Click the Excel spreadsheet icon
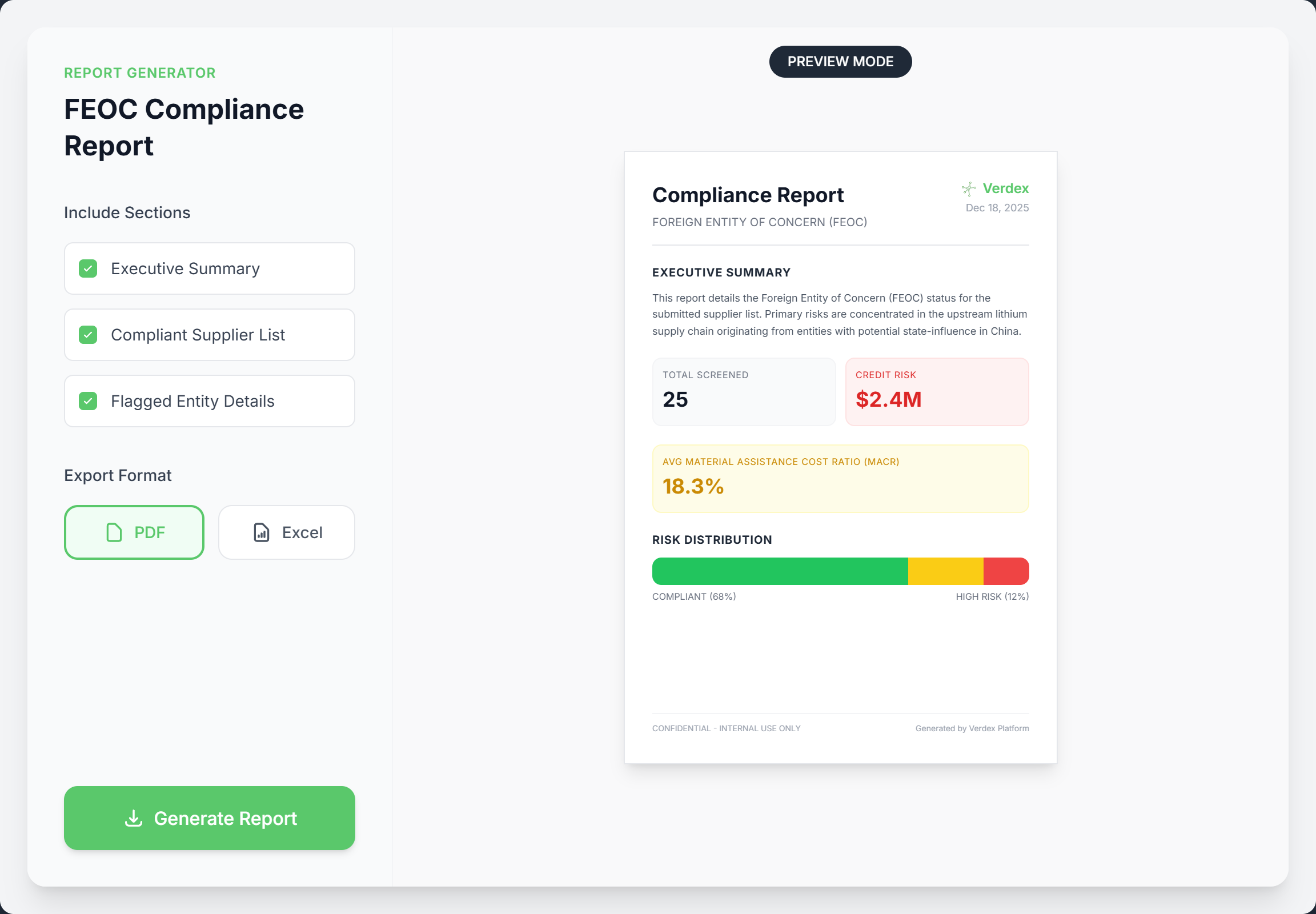The width and height of the screenshot is (1316, 914). 260,532
